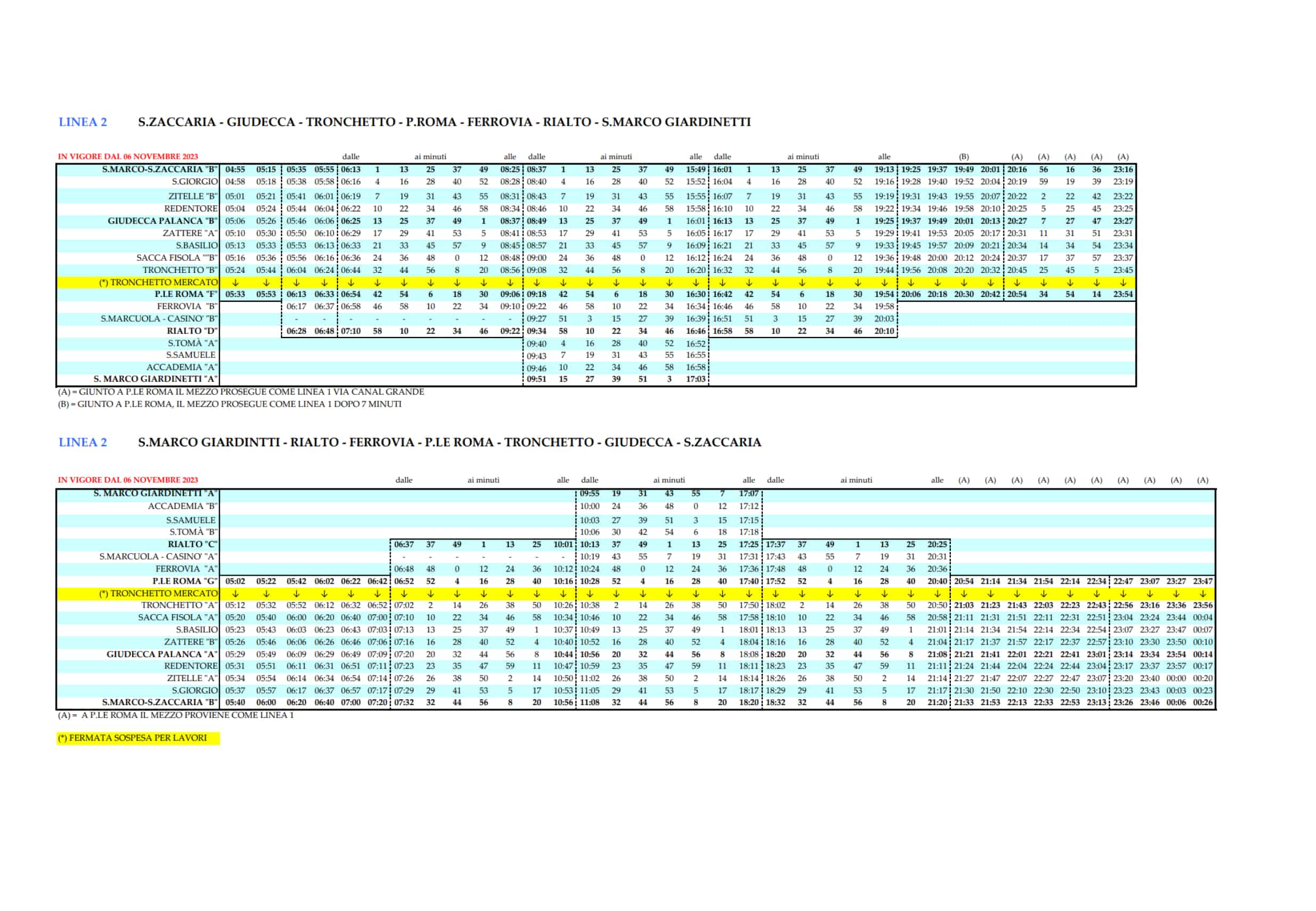Select the P.LE ROMA "F" row label
Screen dimensions: 1316x911
[186, 295]
